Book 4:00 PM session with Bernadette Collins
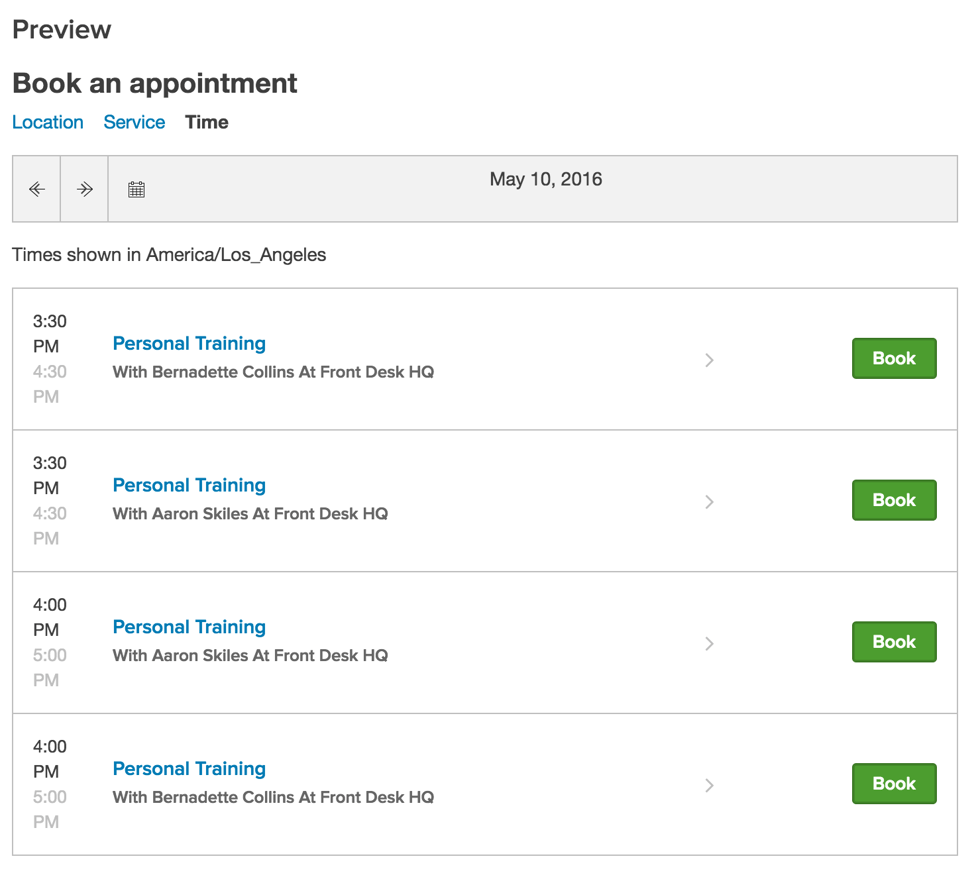 tap(894, 783)
